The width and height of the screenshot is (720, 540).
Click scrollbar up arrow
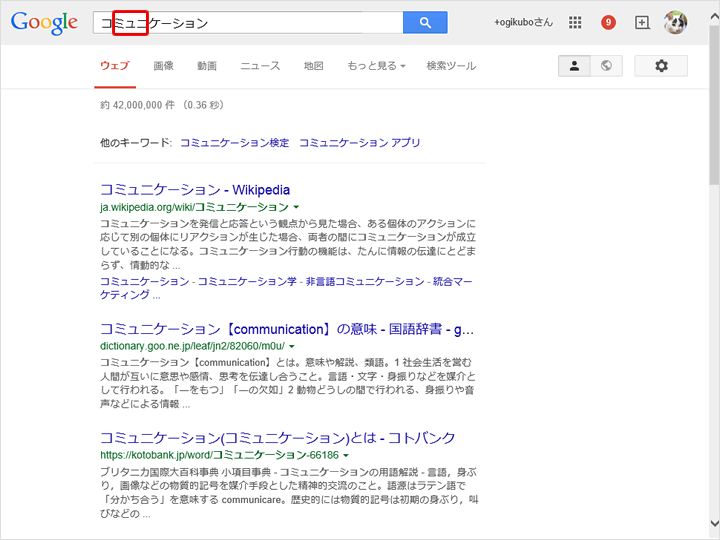tap(714, 17)
